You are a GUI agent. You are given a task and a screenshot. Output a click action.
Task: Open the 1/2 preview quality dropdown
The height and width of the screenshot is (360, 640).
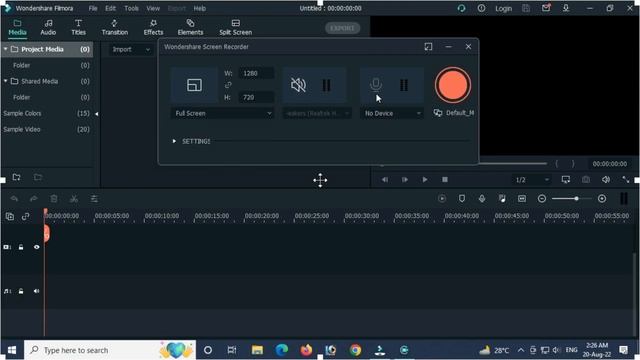(x=531, y=180)
